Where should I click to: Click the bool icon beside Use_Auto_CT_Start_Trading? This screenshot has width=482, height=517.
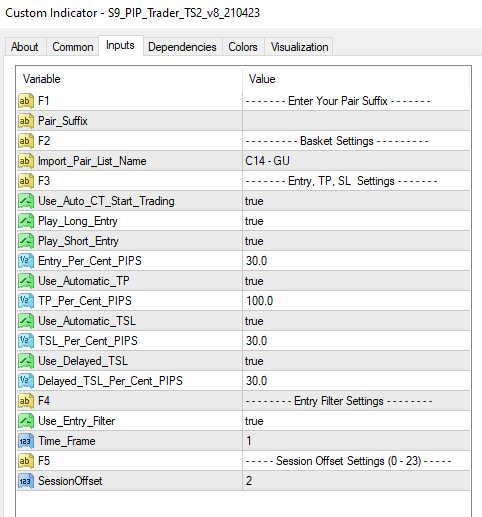pyautogui.click(x=26, y=201)
